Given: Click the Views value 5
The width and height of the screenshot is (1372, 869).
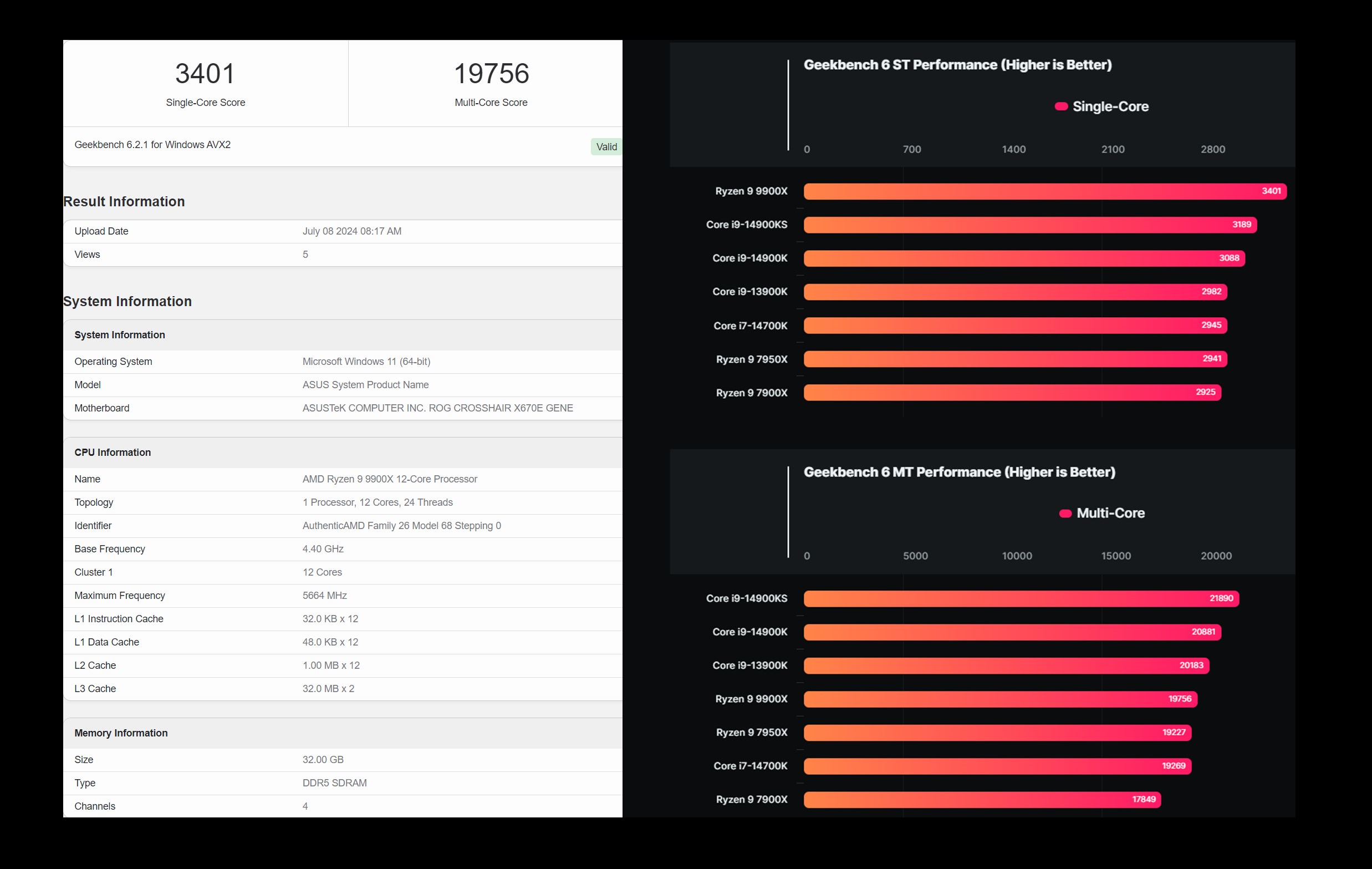Looking at the screenshot, I should 305,255.
